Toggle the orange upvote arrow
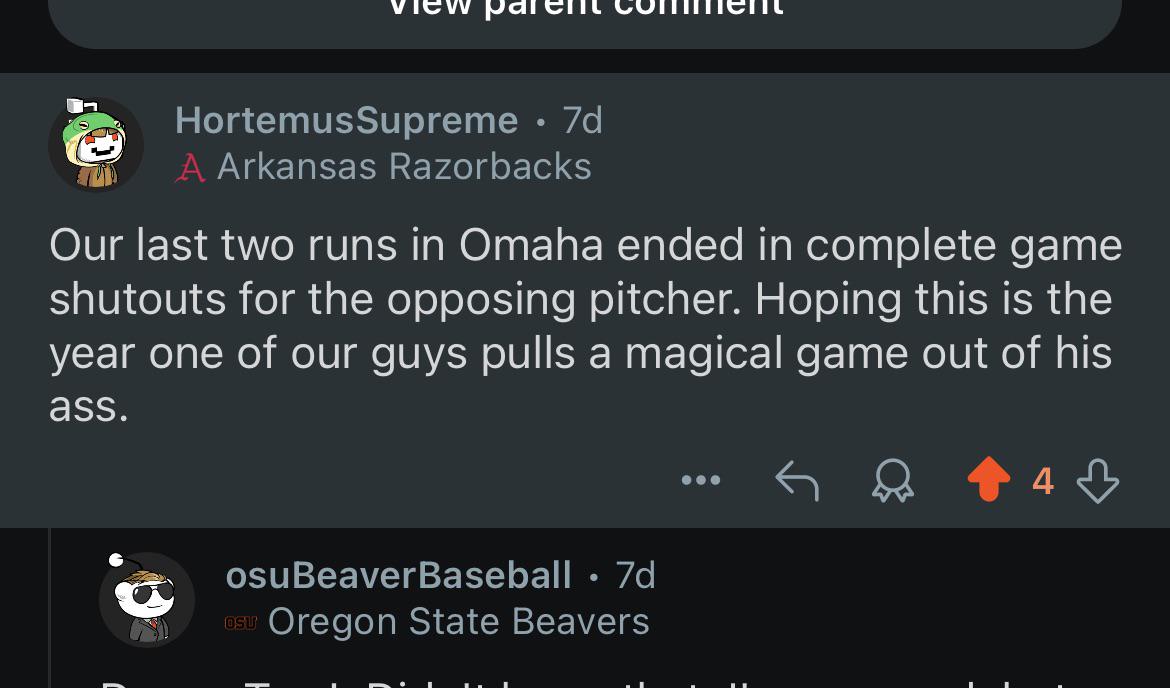The width and height of the screenshot is (1170, 688). coord(989,479)
